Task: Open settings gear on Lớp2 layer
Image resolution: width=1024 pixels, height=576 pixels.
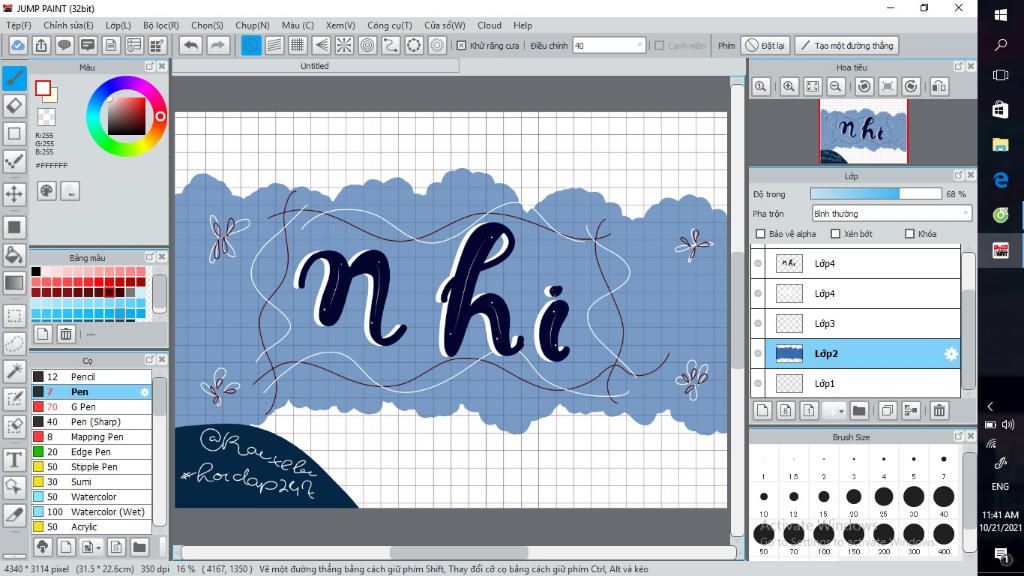Action: [x=951, y=353]
